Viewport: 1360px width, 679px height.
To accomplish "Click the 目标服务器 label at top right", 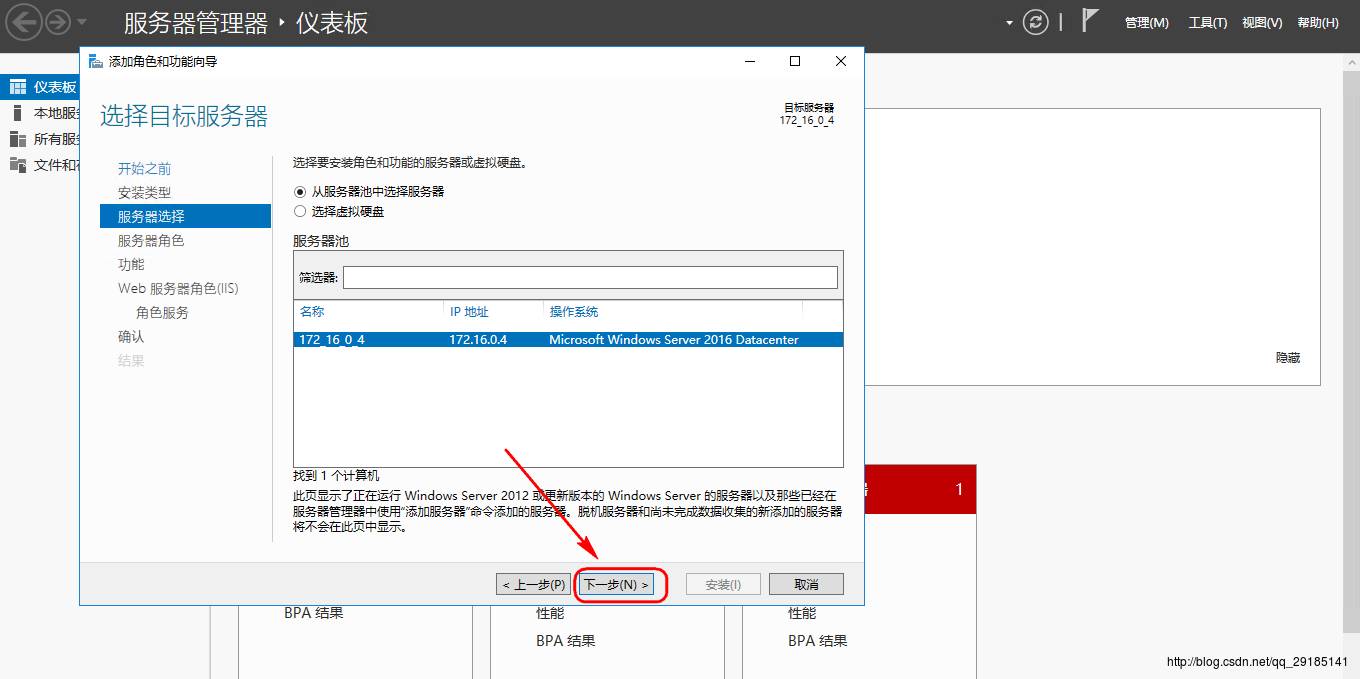I will tap(809, 108).
